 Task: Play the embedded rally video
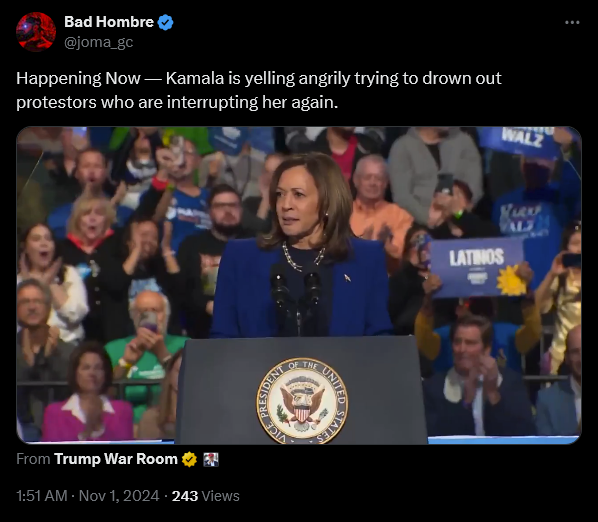(x=299, y=285)
